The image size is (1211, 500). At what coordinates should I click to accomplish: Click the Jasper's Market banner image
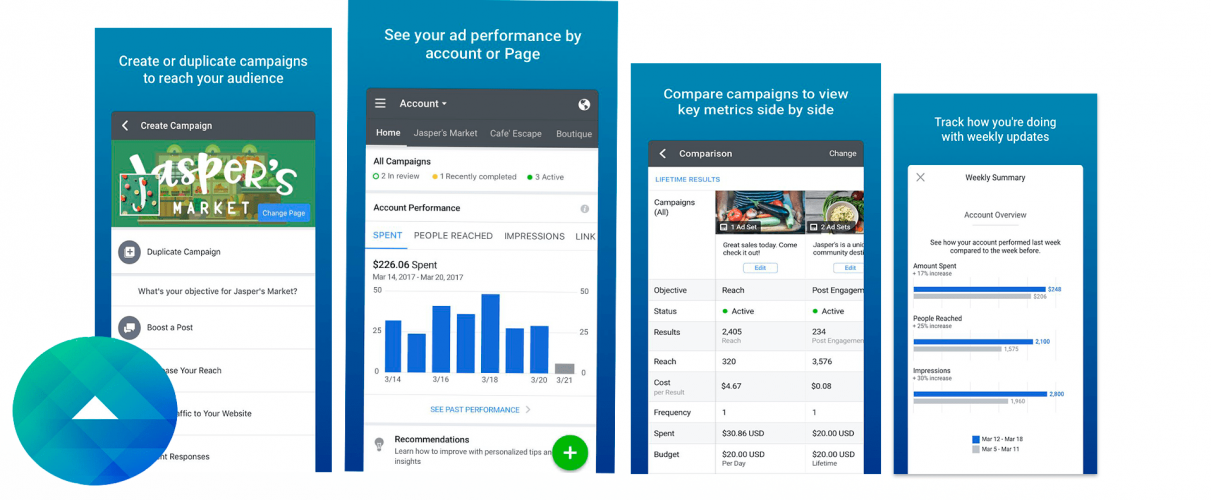click(213, 183)
